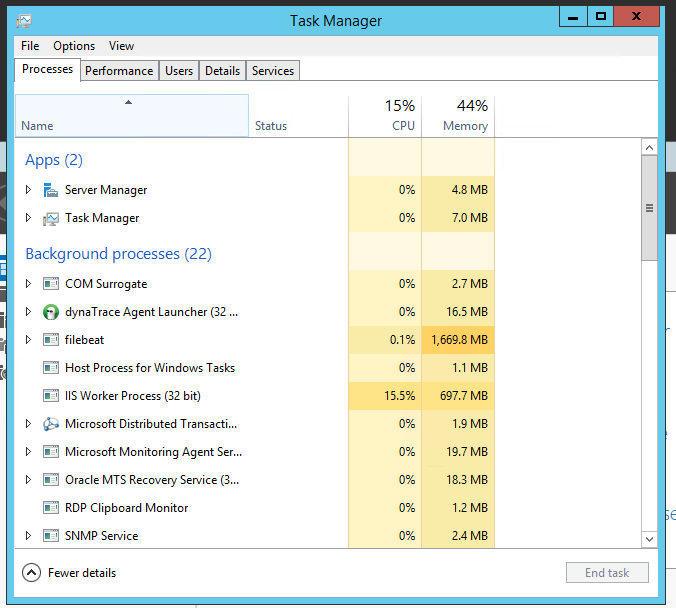Click the Server Manager app icon
This screenshot has width=676, height=608.
tap(51, 190)
